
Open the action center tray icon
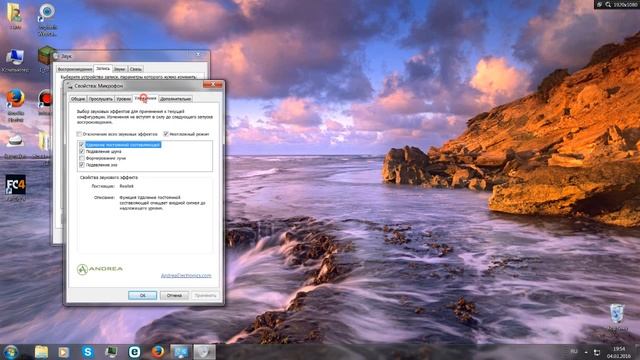click(597, 352)
